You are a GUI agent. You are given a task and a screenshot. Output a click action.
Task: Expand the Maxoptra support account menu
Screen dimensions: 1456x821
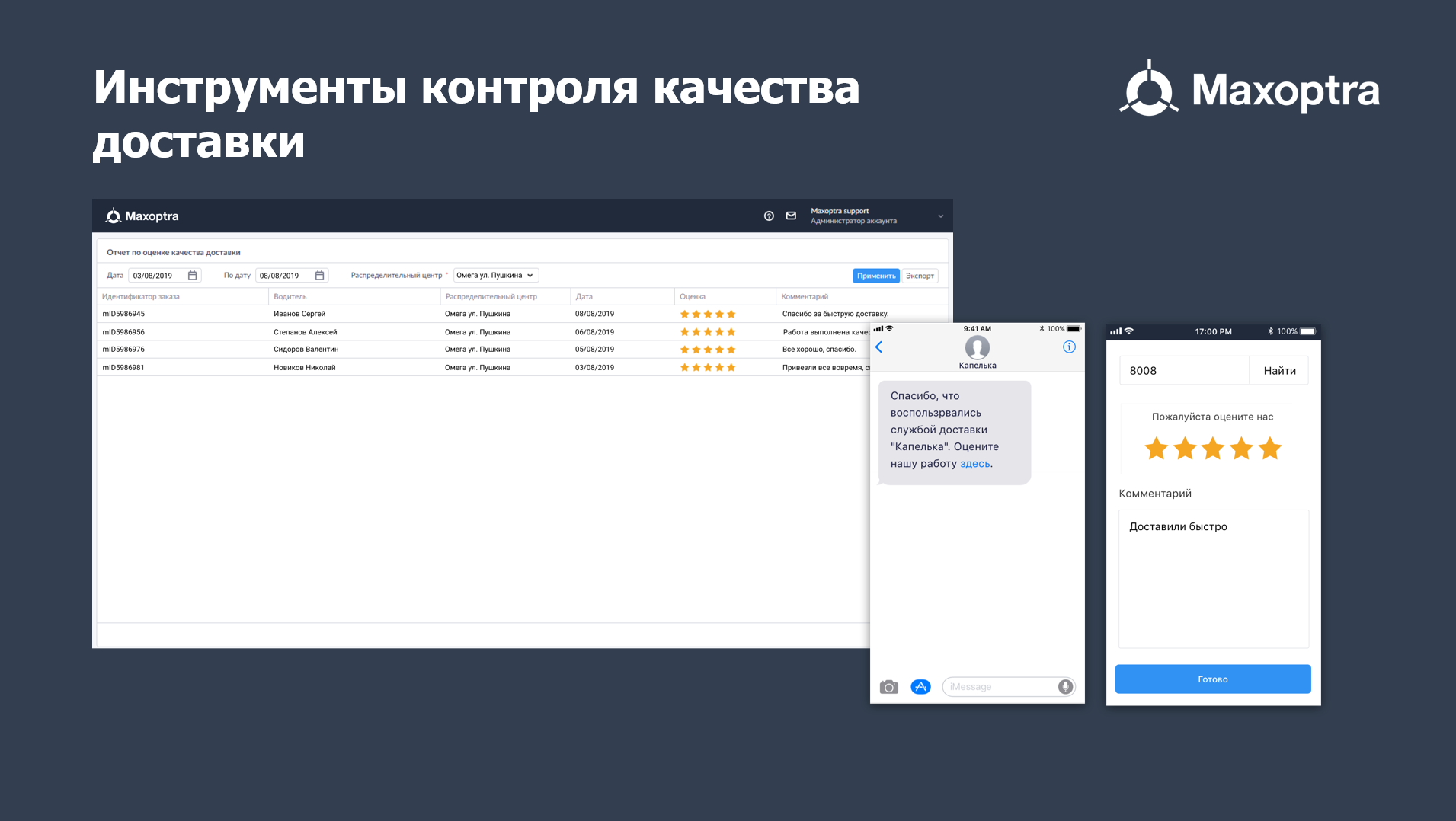(x=940, y=216)
